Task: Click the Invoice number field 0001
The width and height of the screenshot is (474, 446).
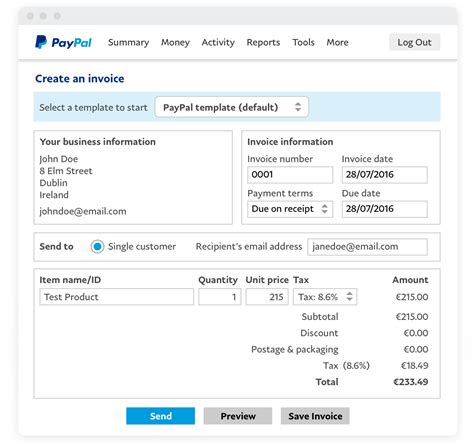Action: pyautogui.click(x=290, y=175)
